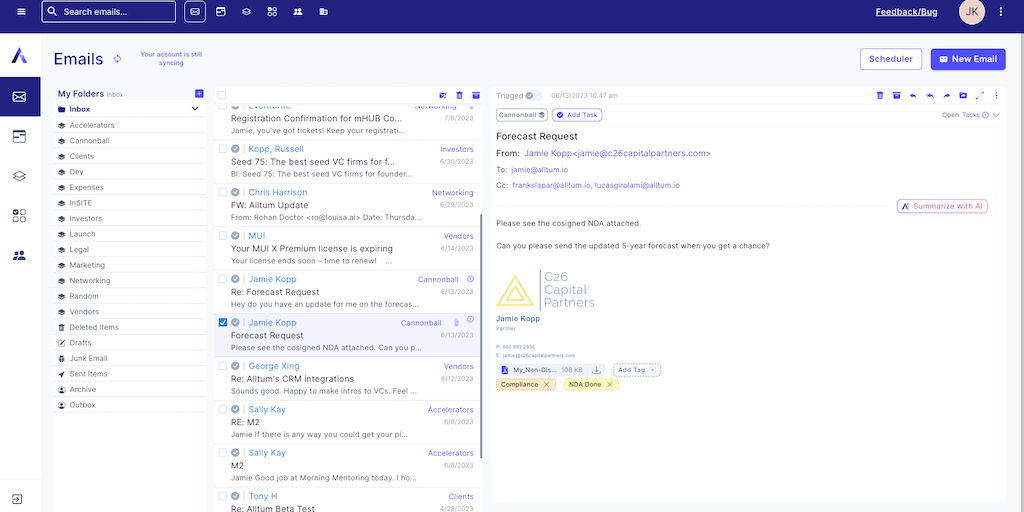Click the Search emails field

tap(108, 12)
